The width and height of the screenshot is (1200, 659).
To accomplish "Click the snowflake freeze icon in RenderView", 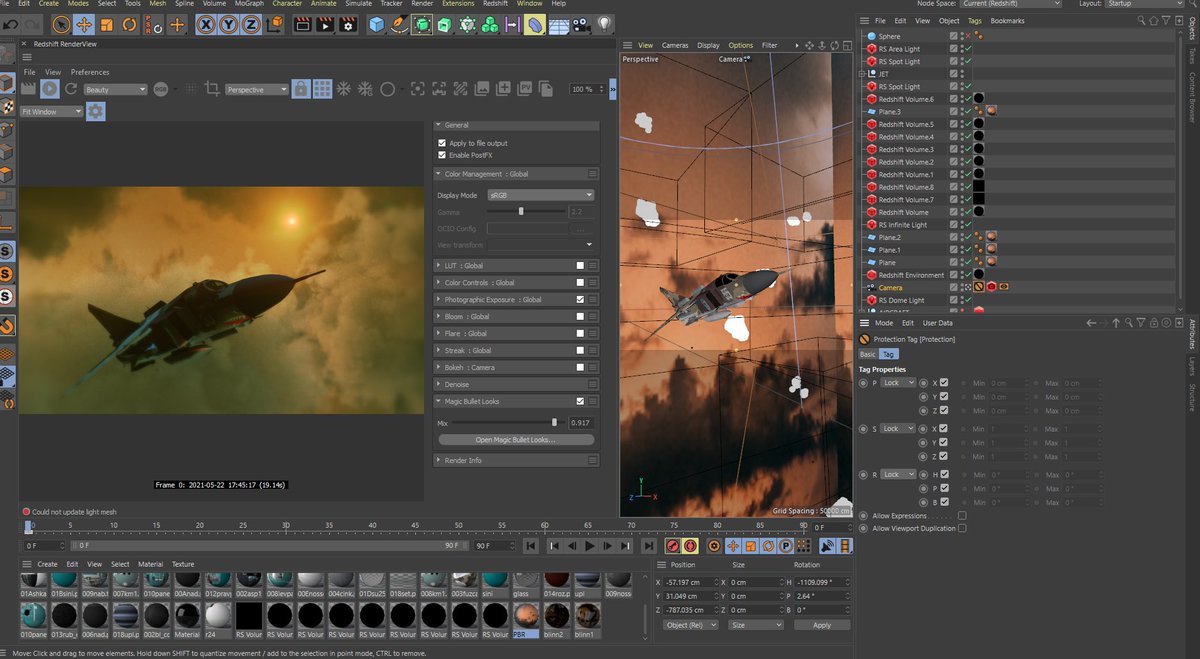I will 344,89.
